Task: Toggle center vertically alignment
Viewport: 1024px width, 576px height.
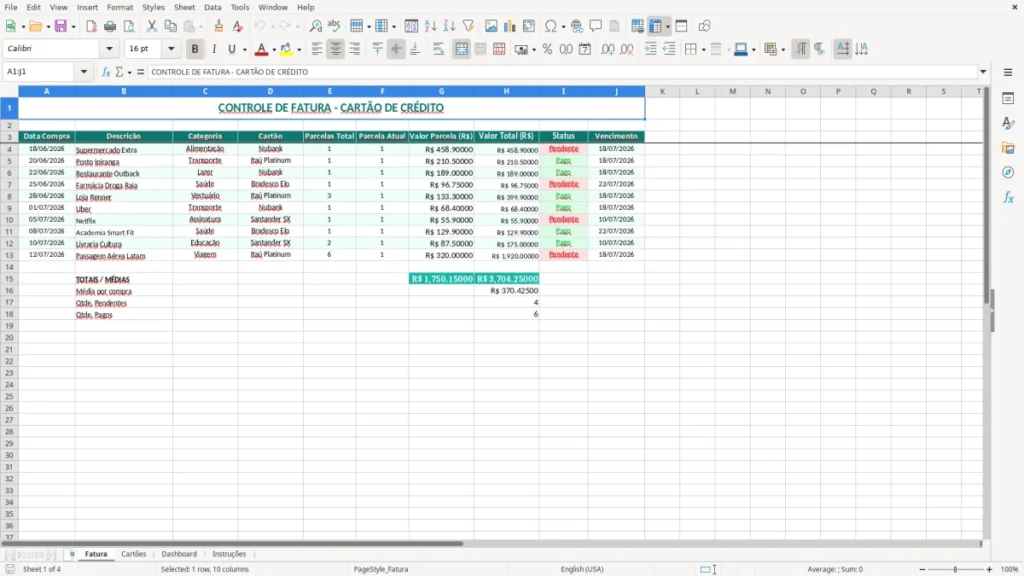Action: pos(396,49)
